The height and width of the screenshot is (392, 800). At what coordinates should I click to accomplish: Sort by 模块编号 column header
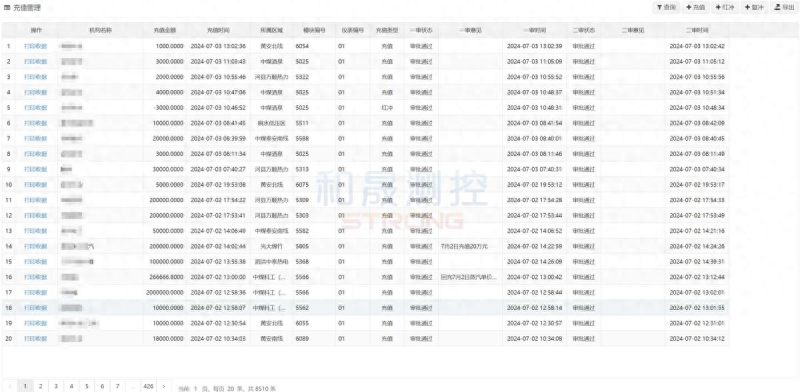tap(314, 30)
